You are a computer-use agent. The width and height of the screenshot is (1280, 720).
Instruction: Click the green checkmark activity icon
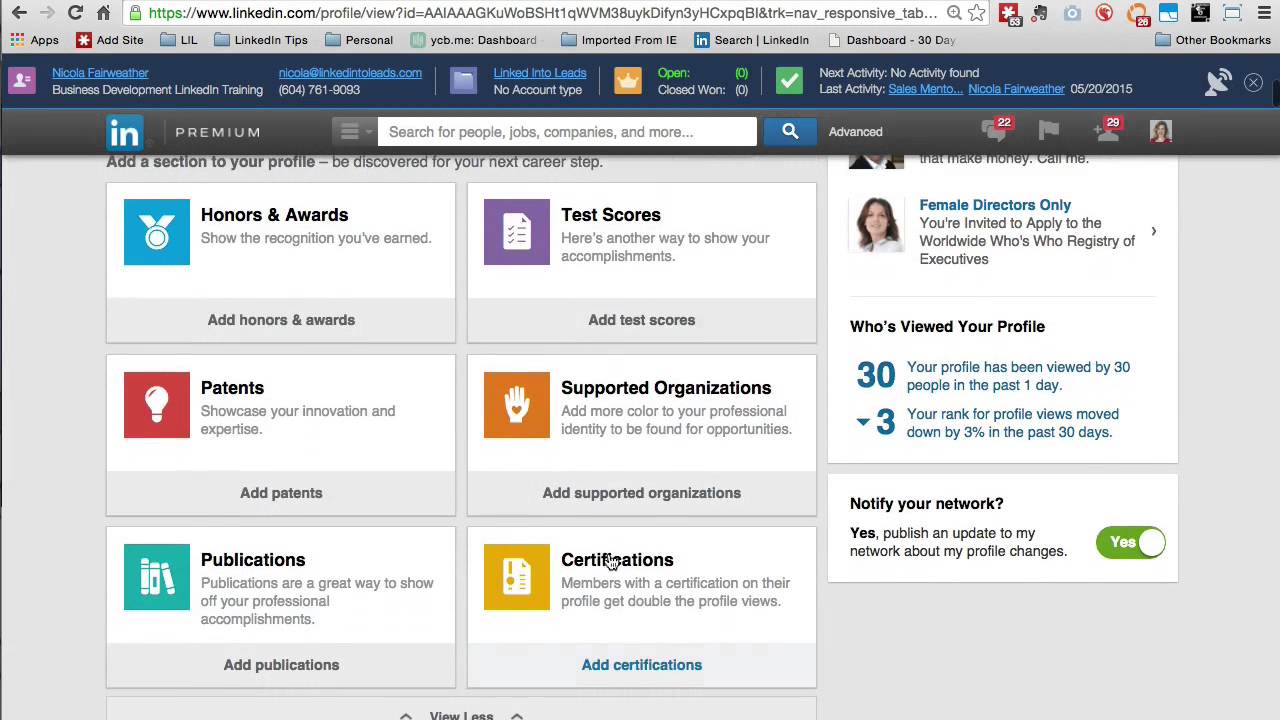point(789,81)
